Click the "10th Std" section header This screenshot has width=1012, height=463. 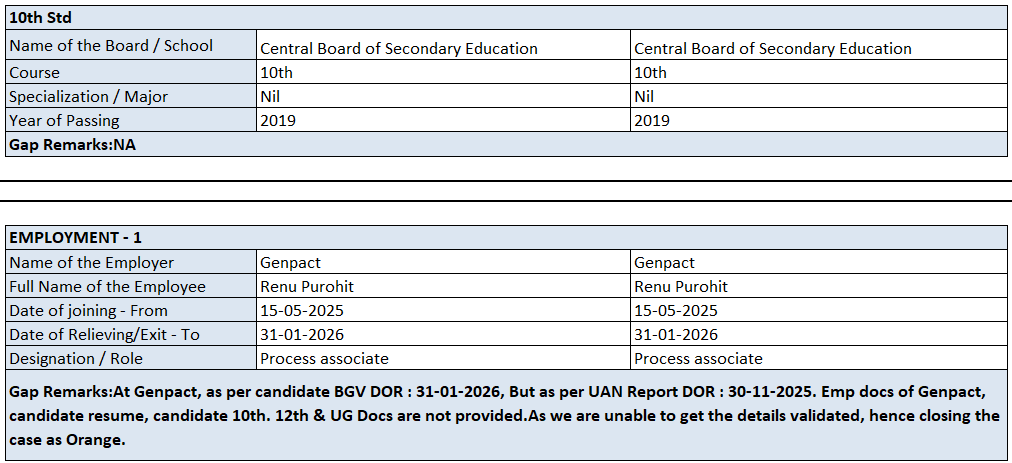pyautogui.click(x=40, y=18)
